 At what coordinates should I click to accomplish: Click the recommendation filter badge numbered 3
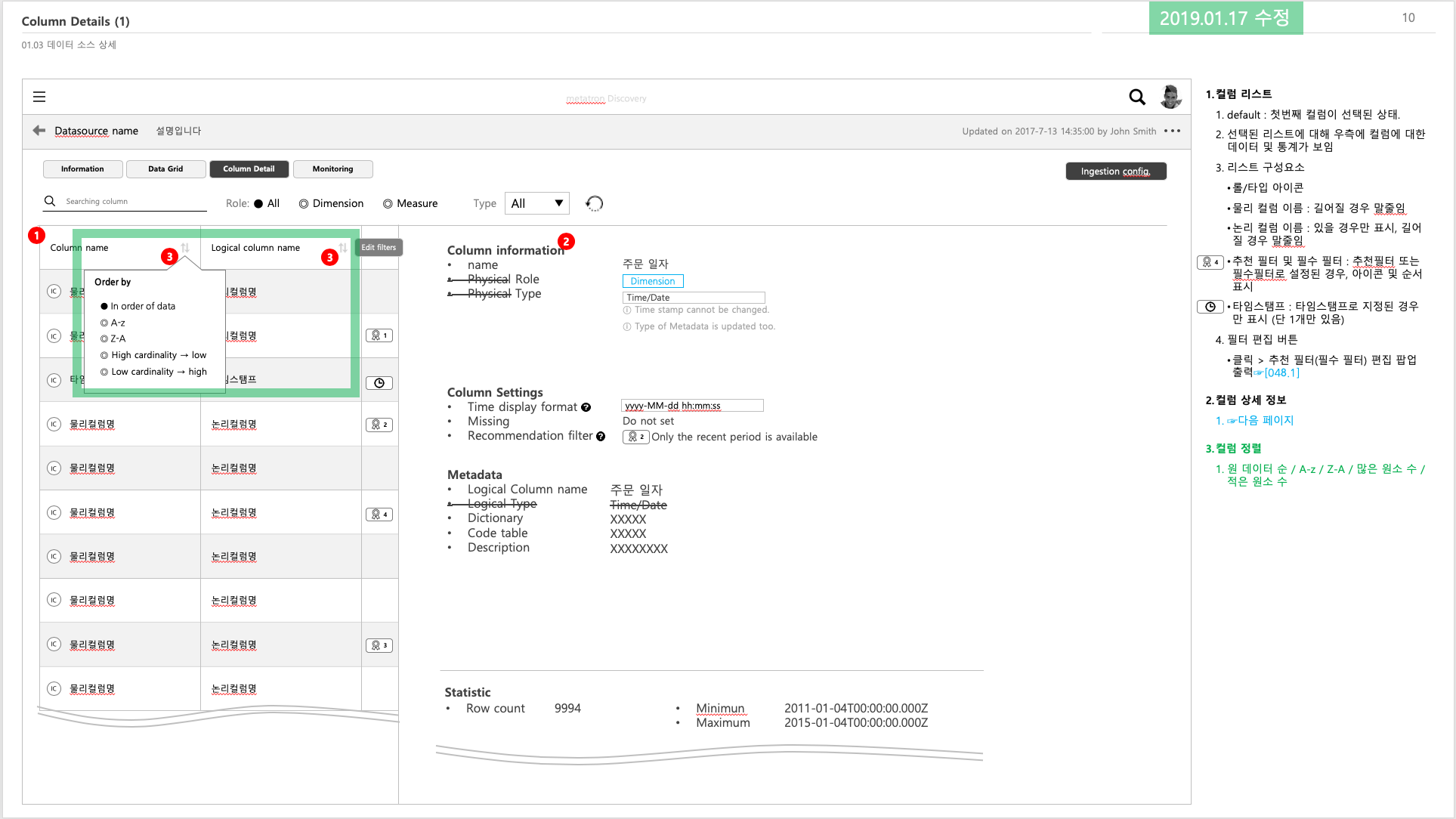coord(379,645)
